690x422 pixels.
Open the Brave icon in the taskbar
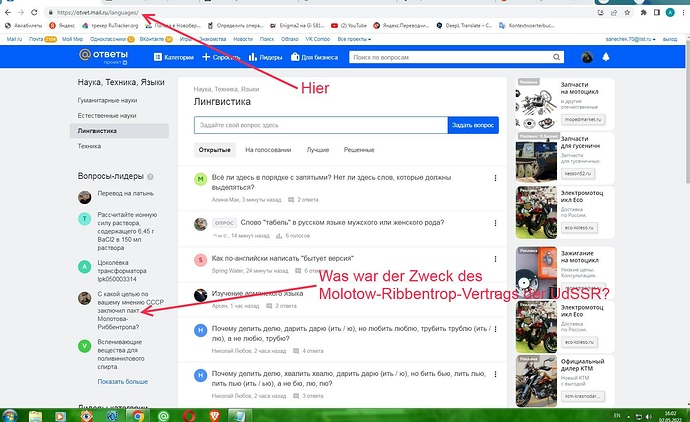tap(214, 415)
